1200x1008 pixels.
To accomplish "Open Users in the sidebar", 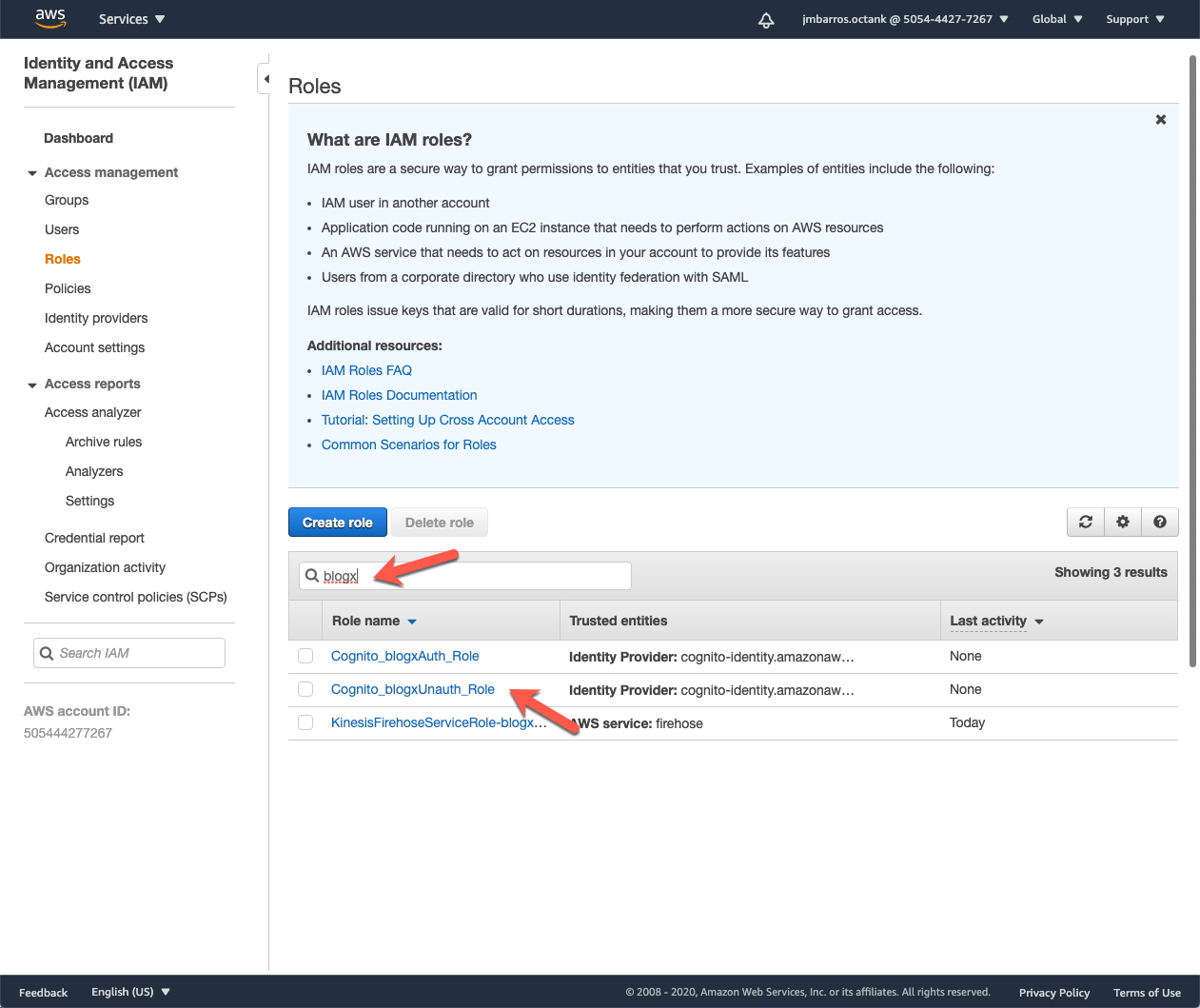I will click(62, 229).
